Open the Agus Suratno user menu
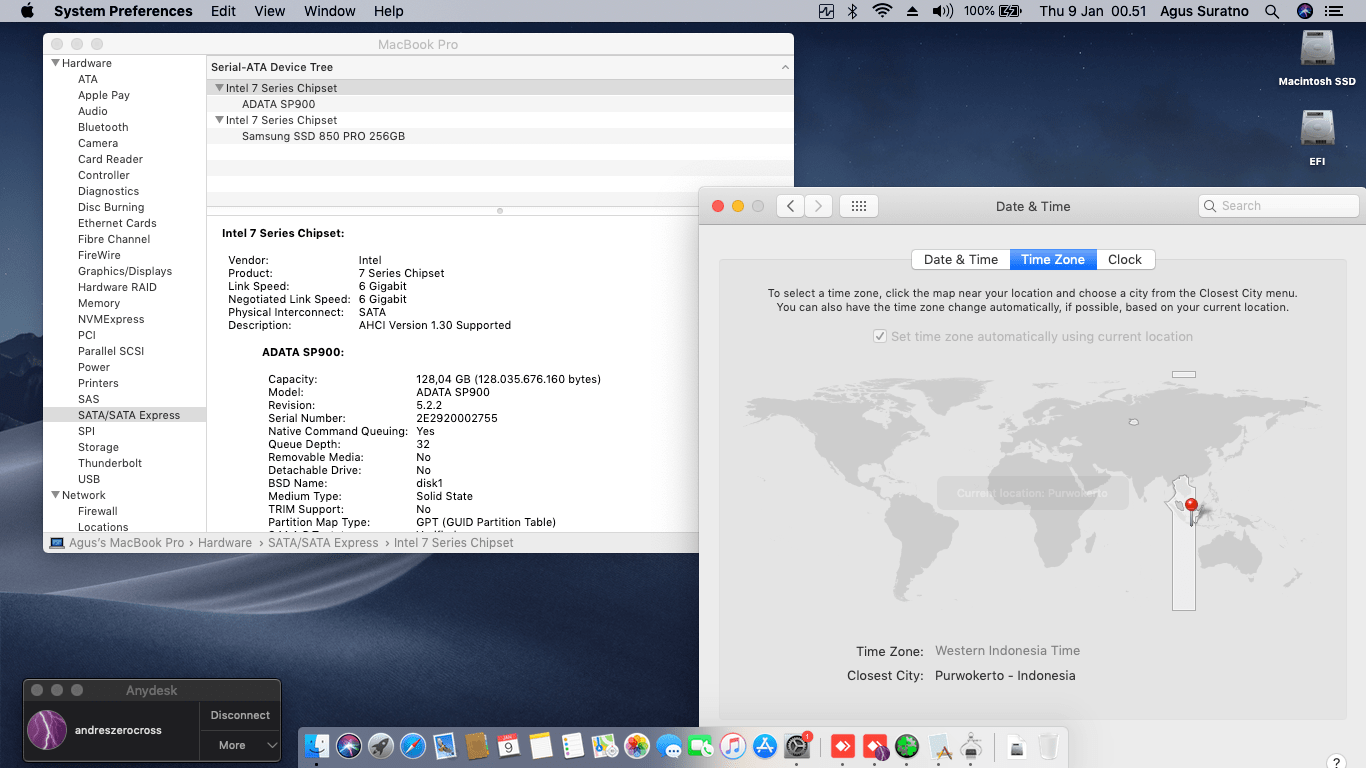Screen dimensions: 1366x768 click(x=1203, y=11)
